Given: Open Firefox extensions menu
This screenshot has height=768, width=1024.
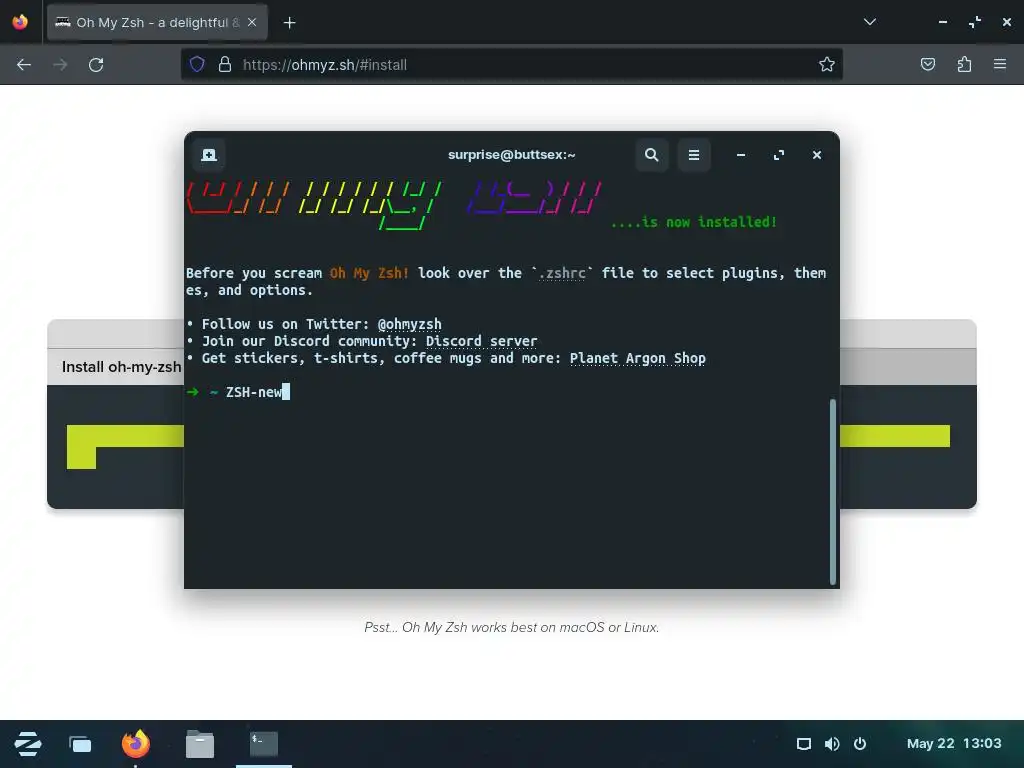Looking at the screenshot, I should [964, 64].
